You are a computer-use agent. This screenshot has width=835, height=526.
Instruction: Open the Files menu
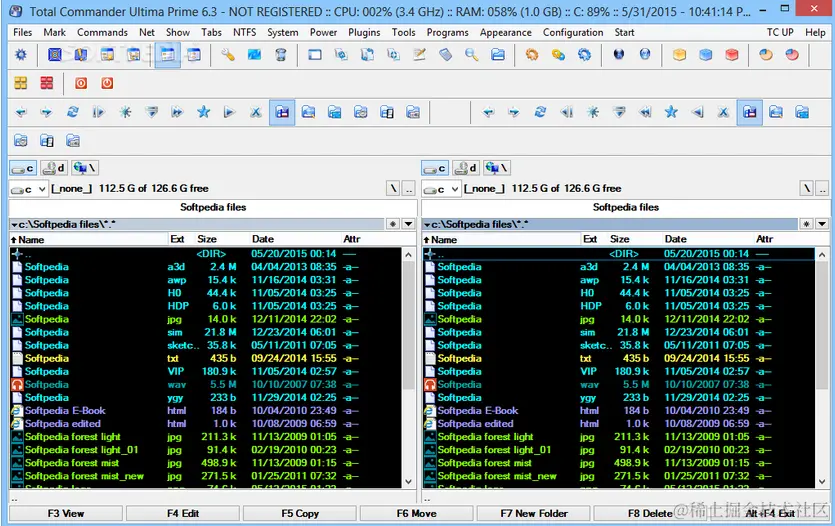[x=22, y=32]
